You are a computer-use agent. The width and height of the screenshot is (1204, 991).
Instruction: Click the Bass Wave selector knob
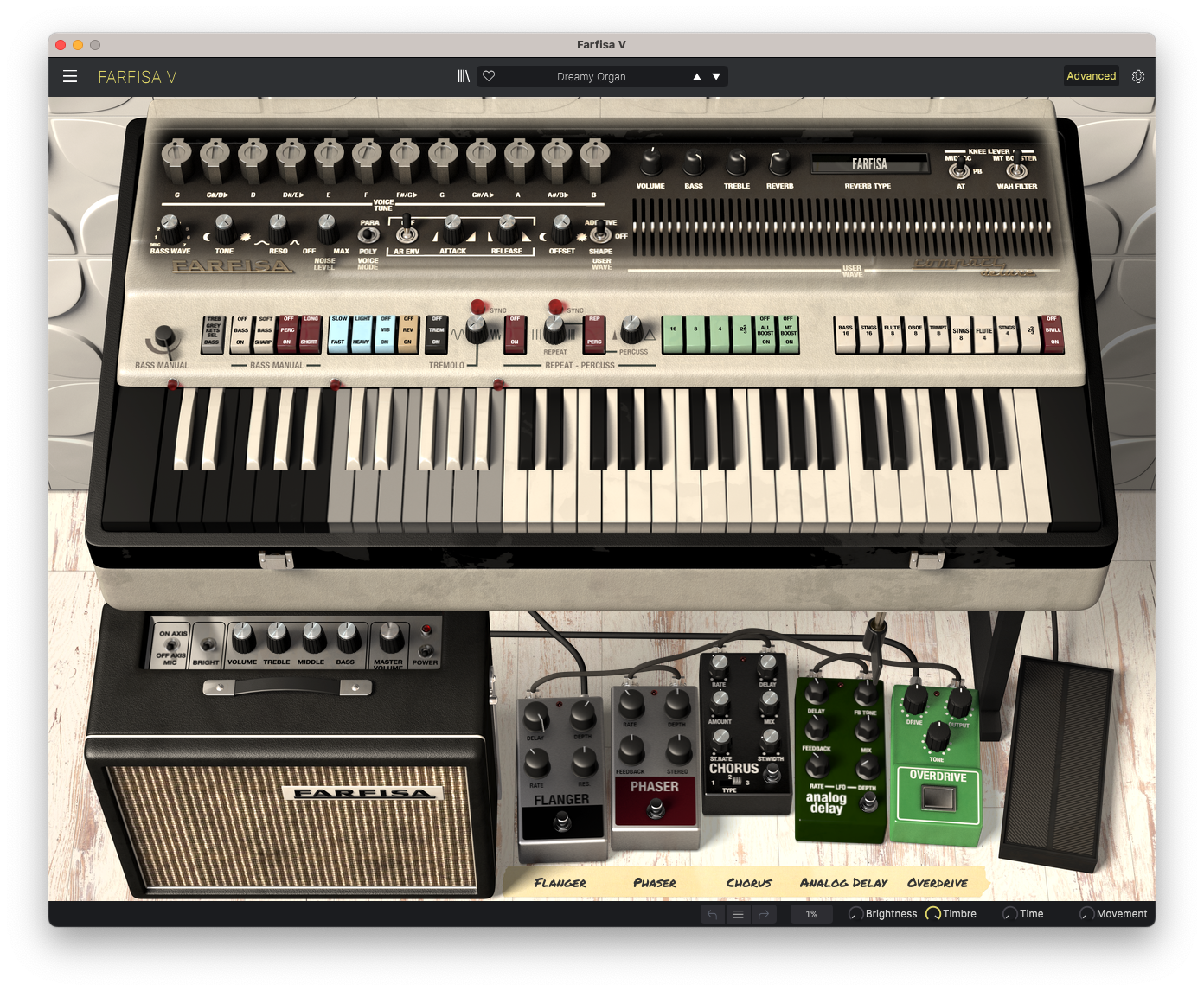tap(170, 230)
